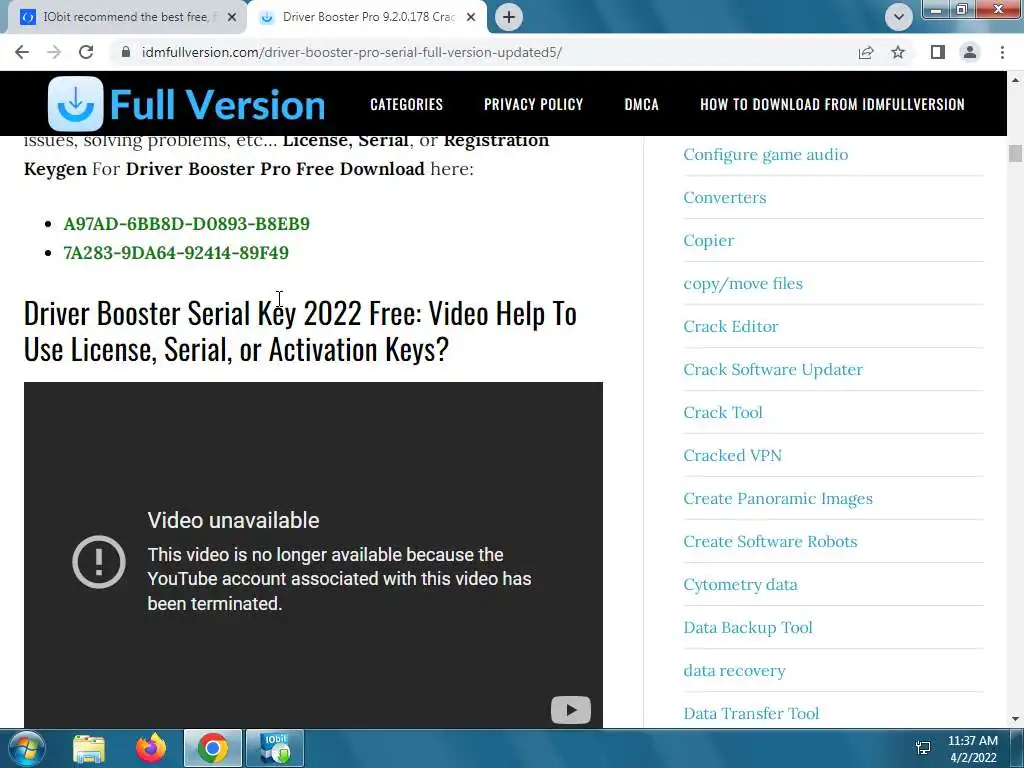The height and width of the screenshot is (768, 1024).
Task: Click the video unavailable exclamation icon
Action: [x=99, y=562]
